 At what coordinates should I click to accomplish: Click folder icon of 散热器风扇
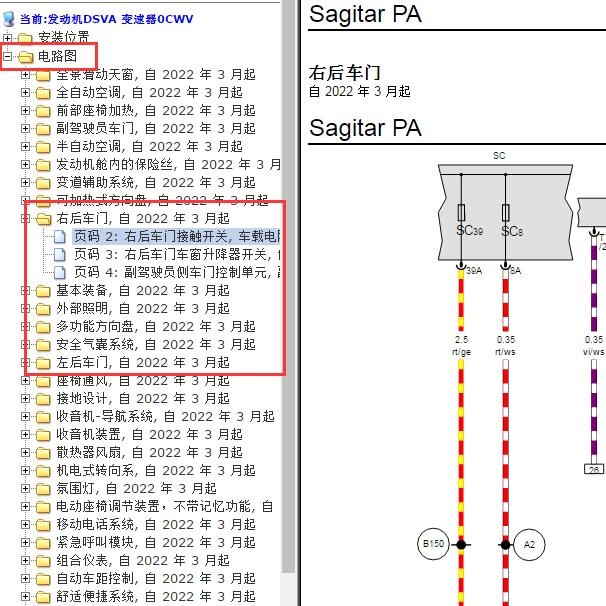tap(43, 453)
